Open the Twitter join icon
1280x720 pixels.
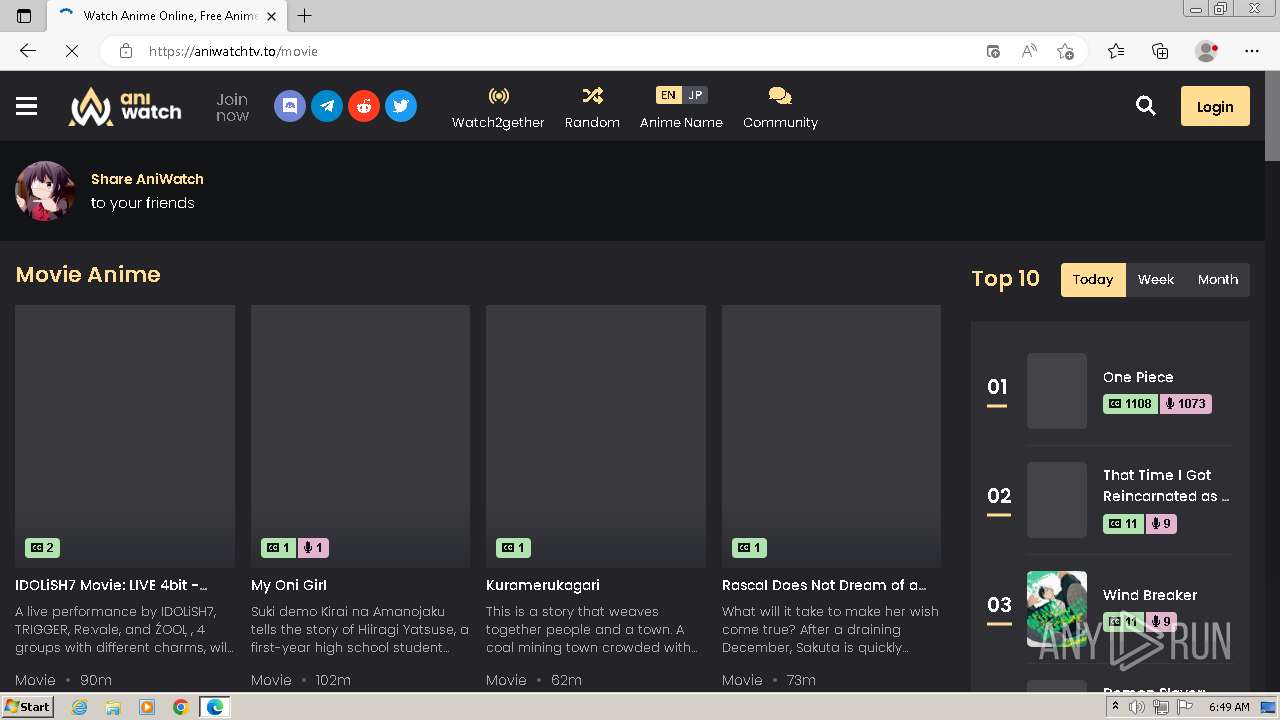[x=401, y=106]
